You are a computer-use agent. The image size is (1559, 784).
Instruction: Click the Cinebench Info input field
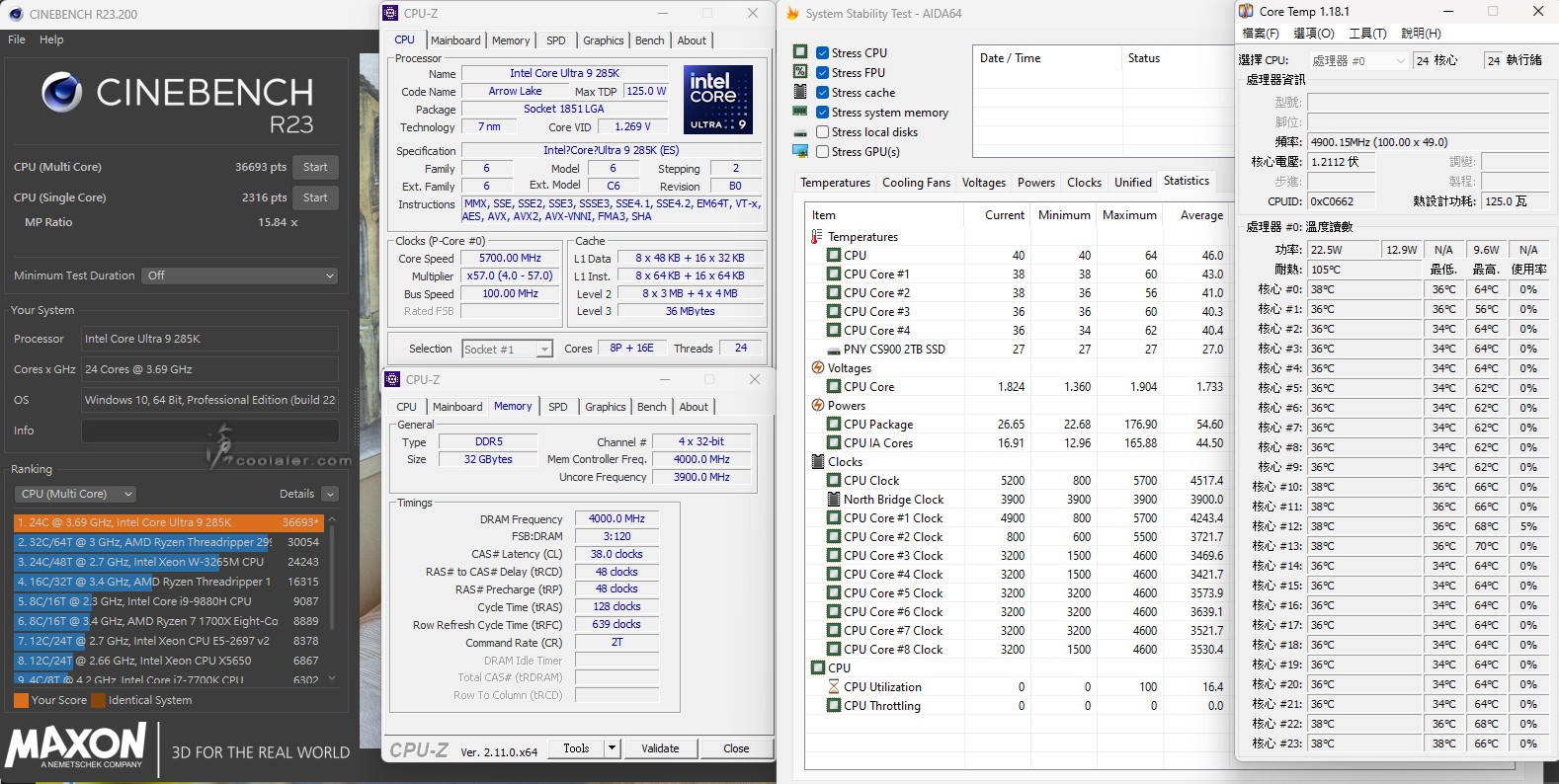(210, 431)
